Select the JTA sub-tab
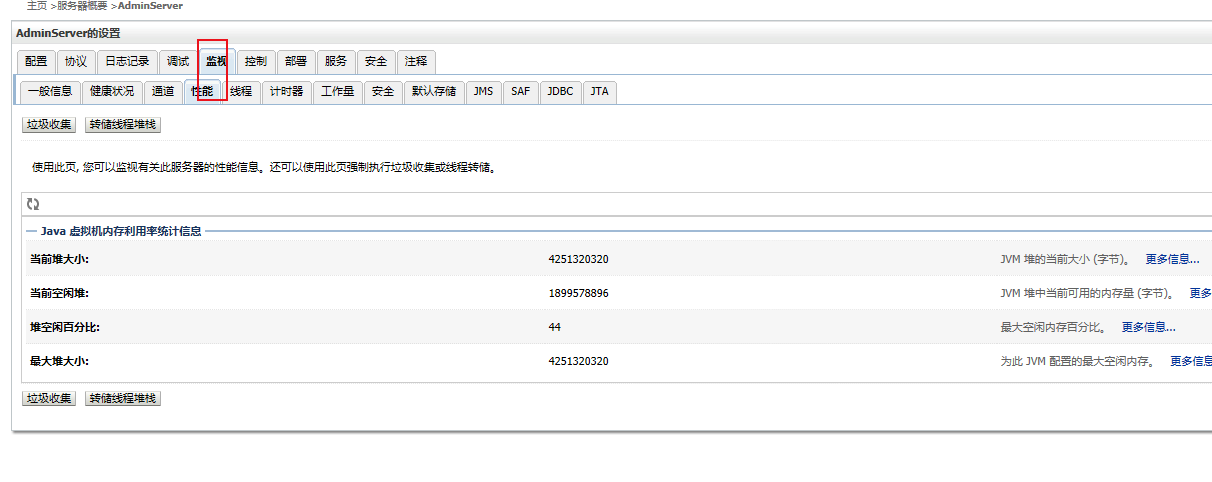Screen dimensions: 1212x482 [x=599, y=92]
